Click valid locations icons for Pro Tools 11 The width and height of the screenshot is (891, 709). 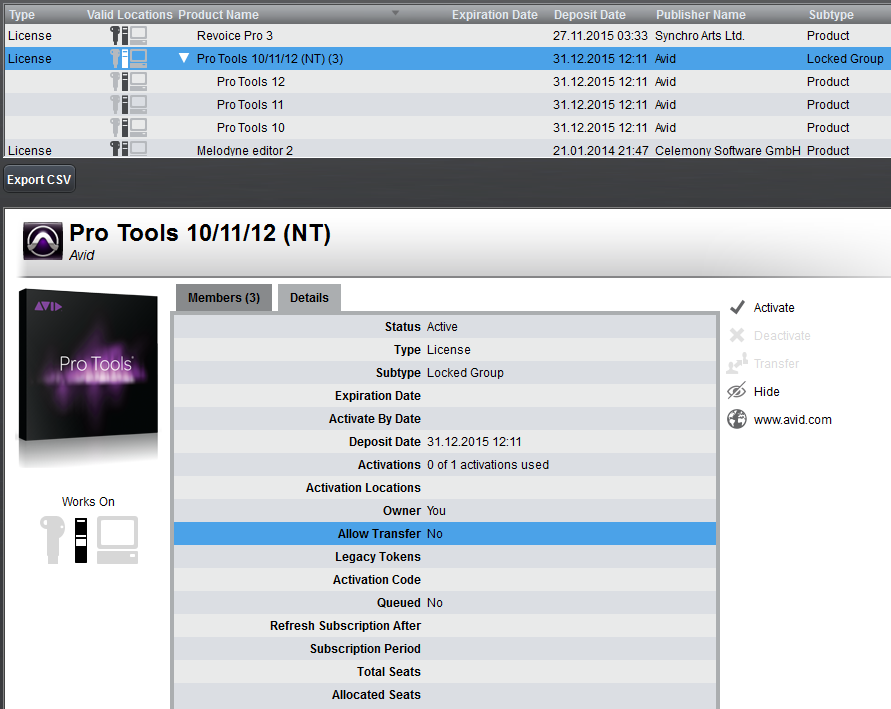pyautogui.click(x=128, y=105)
